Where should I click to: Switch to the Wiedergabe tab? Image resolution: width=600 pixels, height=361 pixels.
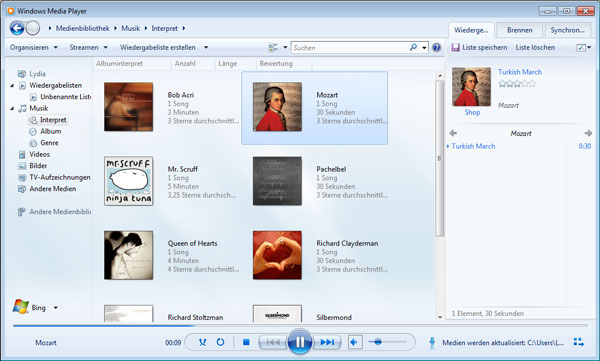coord(471,30)
